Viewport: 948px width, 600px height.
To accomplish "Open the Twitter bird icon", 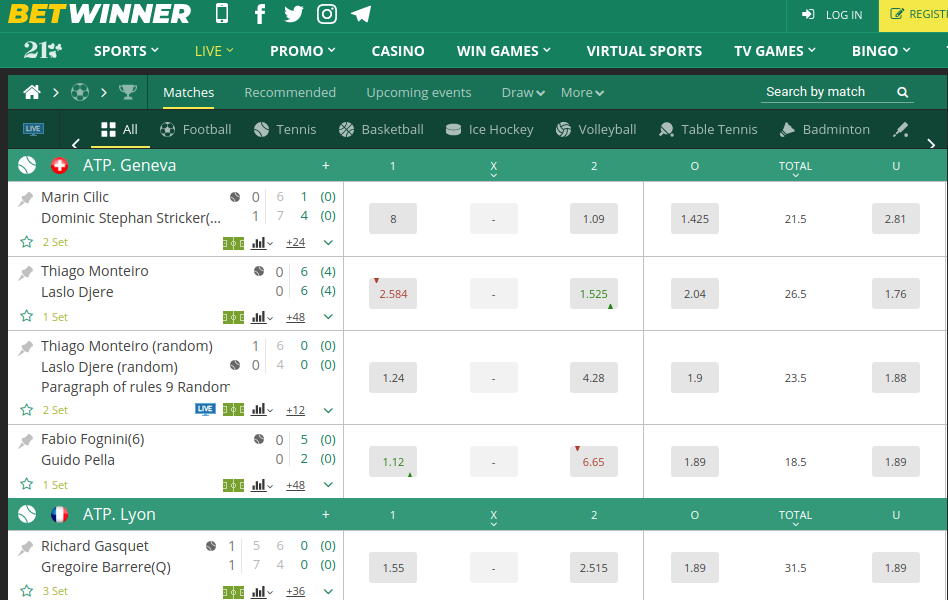I will pyautogui.click(x=294, y=13).
